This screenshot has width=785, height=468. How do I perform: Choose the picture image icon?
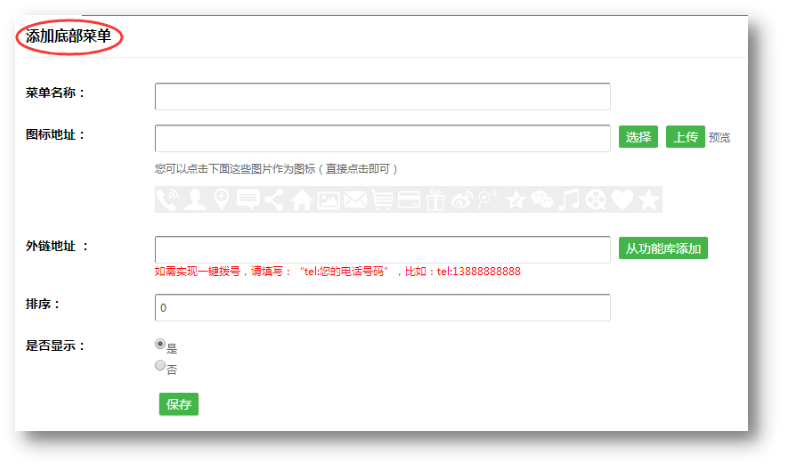click(x=328, y=200)
